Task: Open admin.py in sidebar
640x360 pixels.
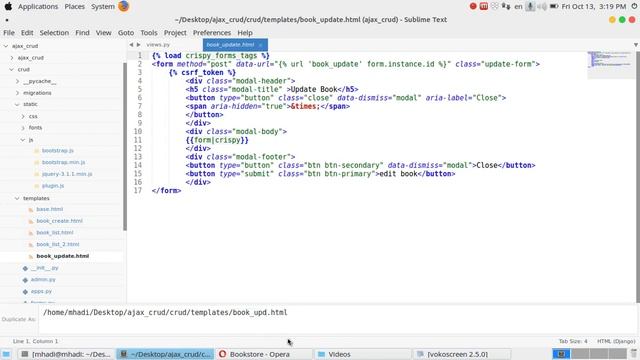Action: [x=43, y=280]
